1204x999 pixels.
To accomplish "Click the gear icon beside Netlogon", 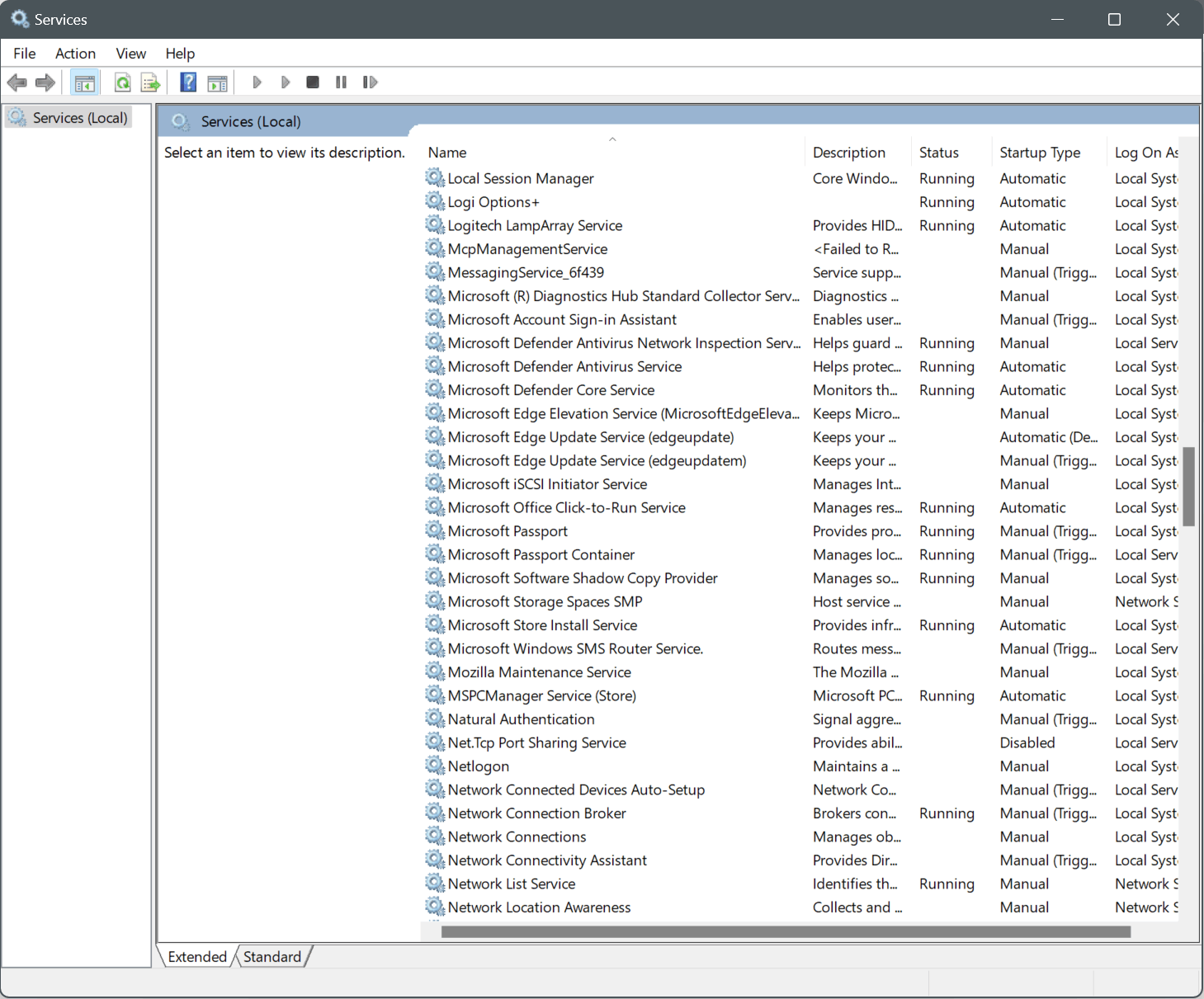I will pyautogui.click(x=435, y=766).
